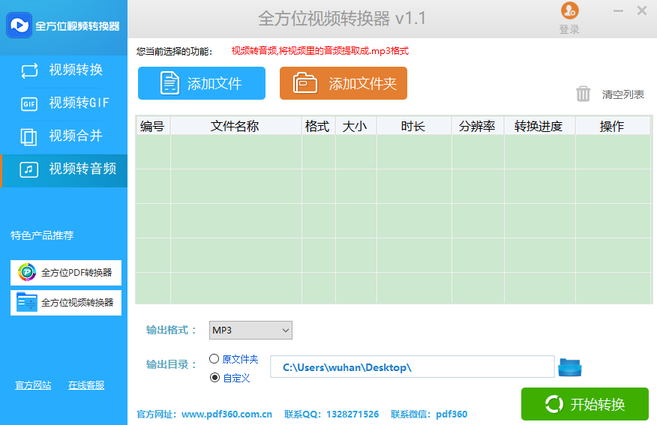The height and width of the screenshot is (425, 657).
Task: Switch to 视频转换 tab
Action: click(x=64, y=70)
